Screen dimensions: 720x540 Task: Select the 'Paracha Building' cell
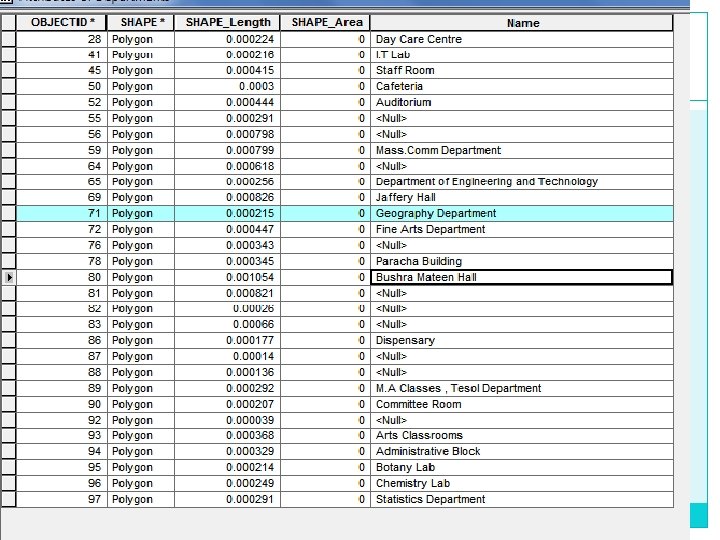tap(522, 261)
